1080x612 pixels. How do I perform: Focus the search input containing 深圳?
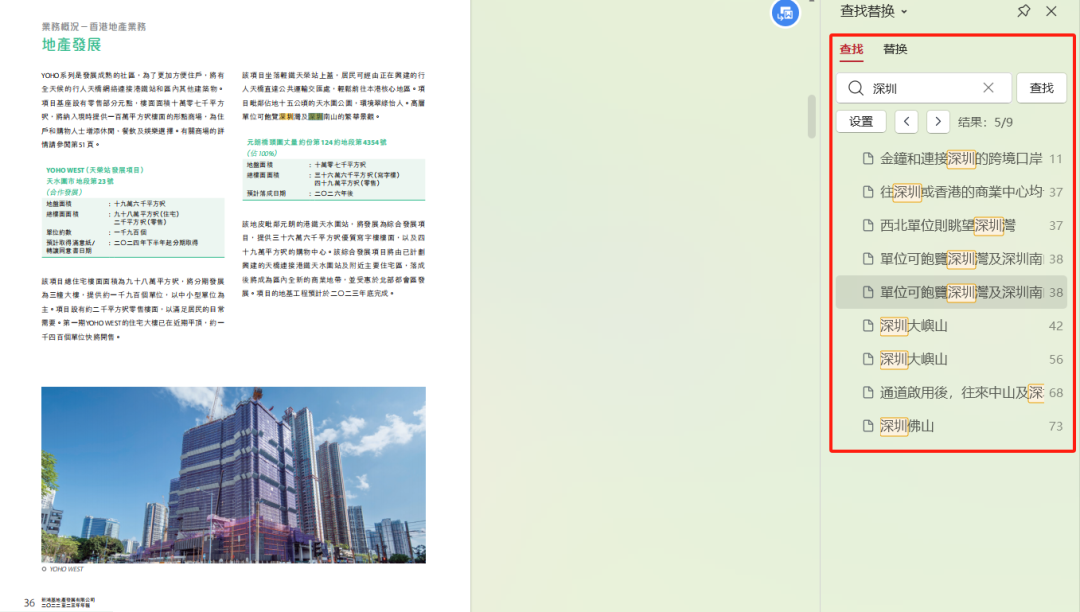click(x=920, y=88)
